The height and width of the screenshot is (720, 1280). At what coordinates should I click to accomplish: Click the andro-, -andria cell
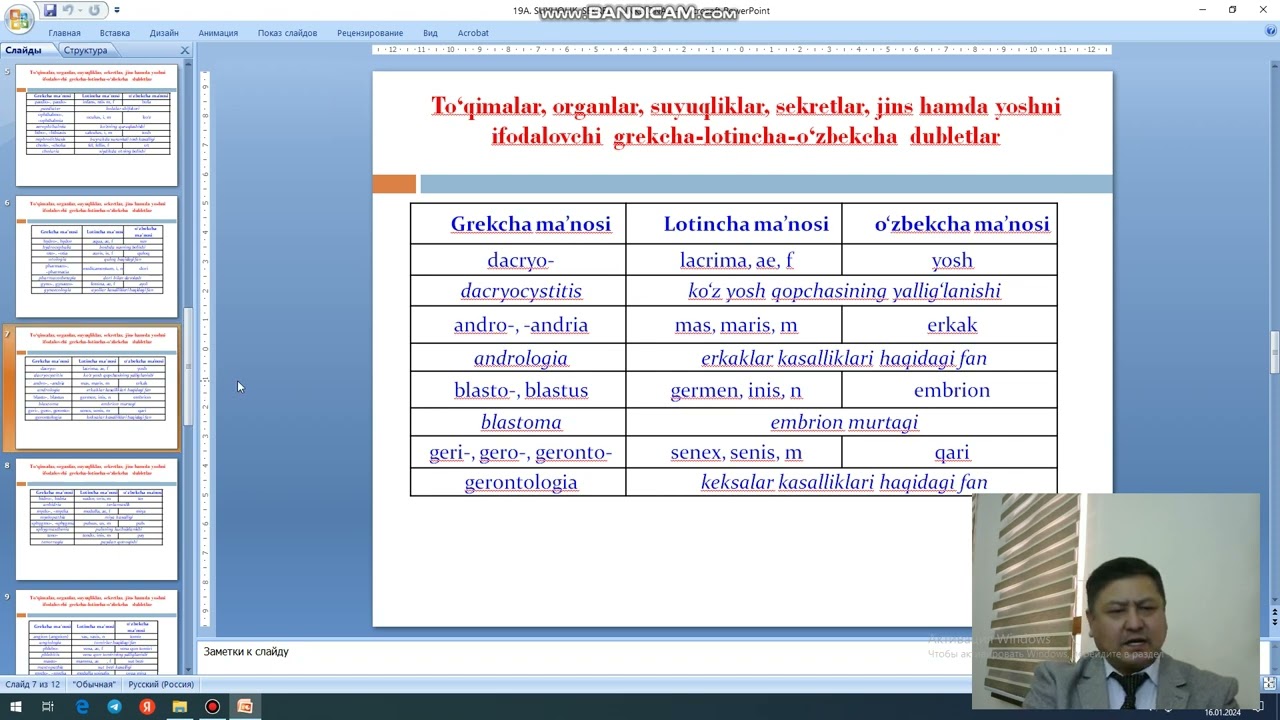click(518, 325)
